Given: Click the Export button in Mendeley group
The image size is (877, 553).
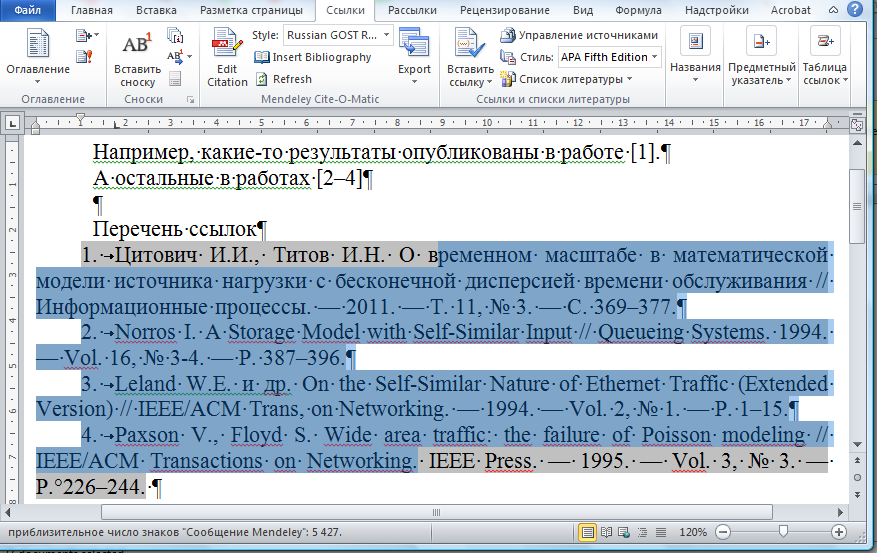Looking at the screenshot, I should [414, 56].
